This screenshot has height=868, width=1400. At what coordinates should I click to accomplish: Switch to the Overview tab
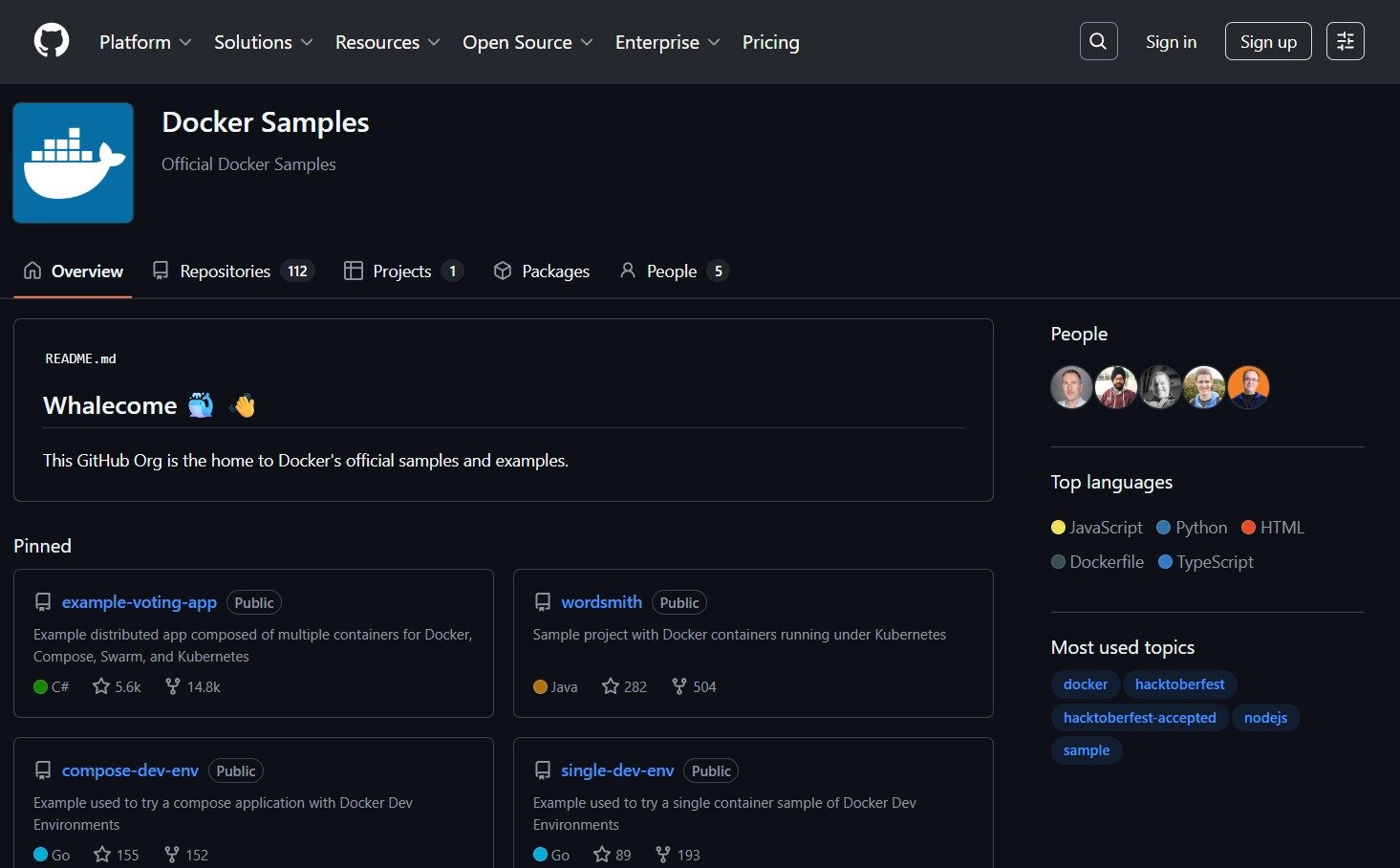(74, 271)
